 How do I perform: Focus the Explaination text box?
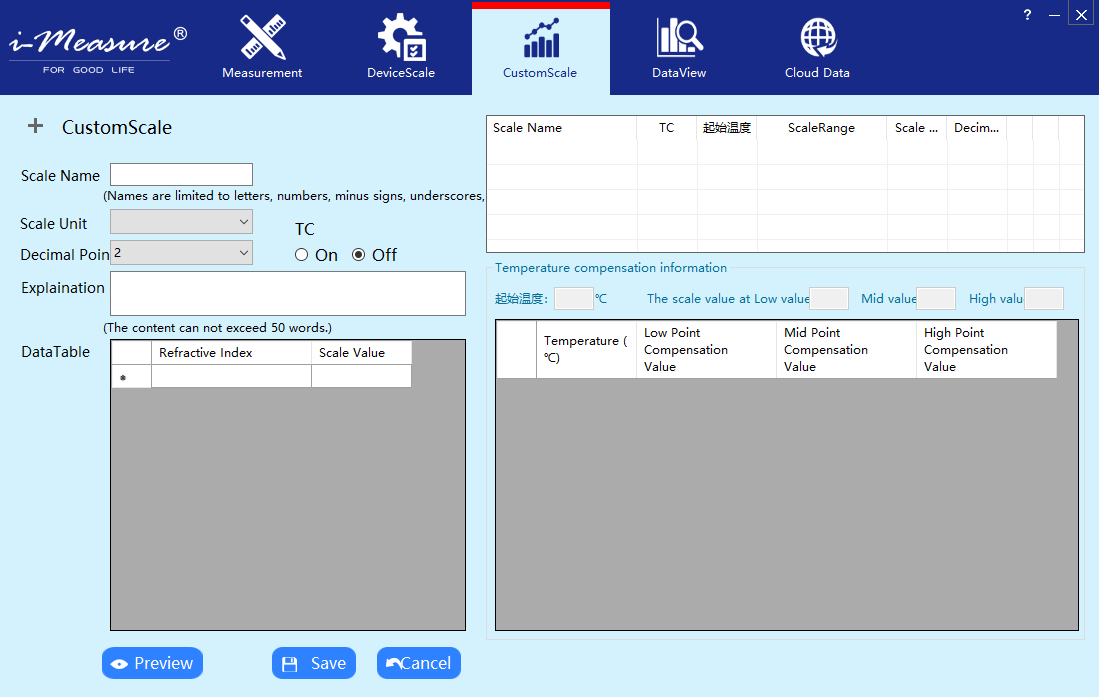point(287,293)
